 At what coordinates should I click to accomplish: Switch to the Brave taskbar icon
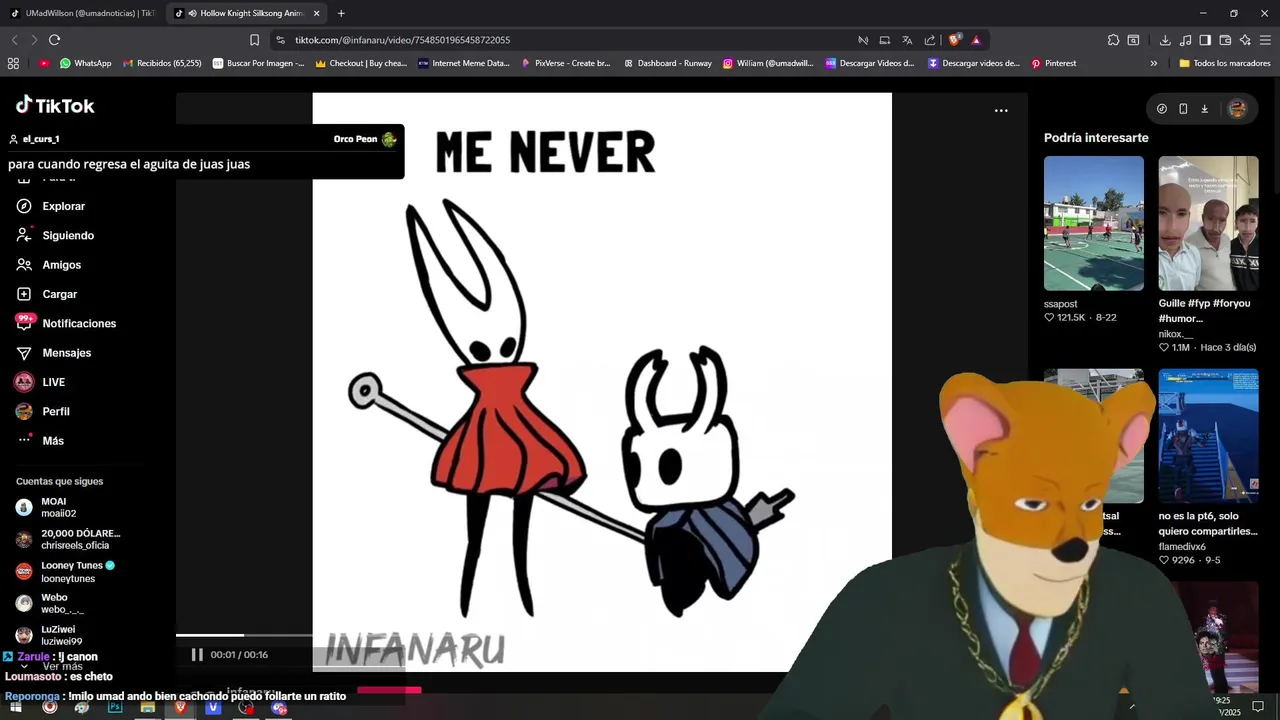181,707
